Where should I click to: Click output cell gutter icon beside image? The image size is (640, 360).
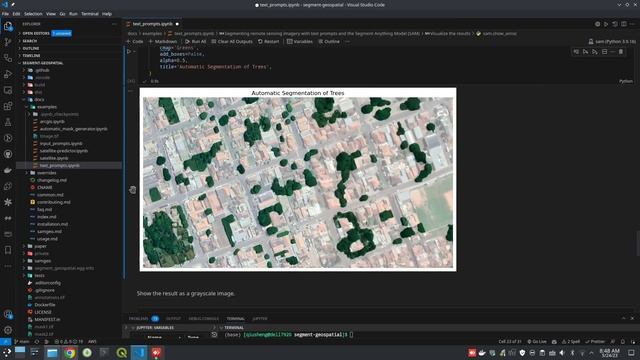133,189
